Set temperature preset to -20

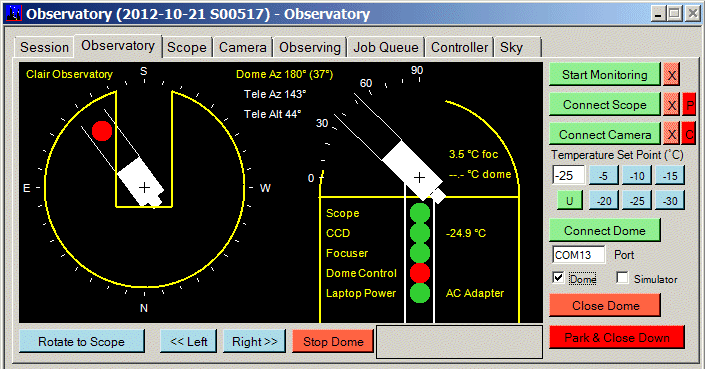tap(604, 200)
